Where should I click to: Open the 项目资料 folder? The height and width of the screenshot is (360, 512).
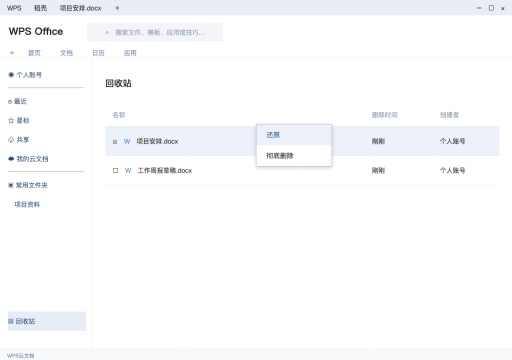click(x=27, y=204)
